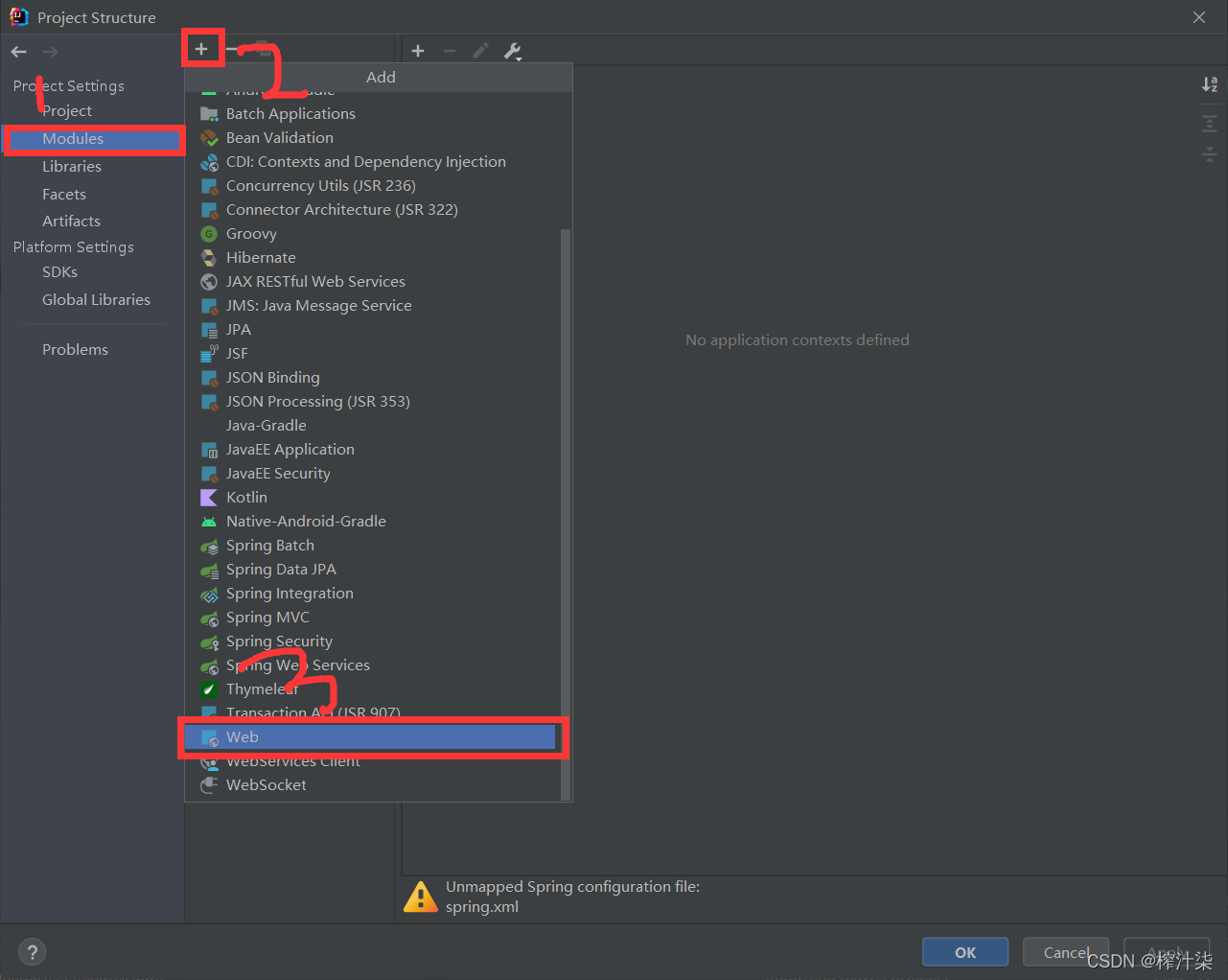Choose the highlighted Web item

tap(372, 737)
